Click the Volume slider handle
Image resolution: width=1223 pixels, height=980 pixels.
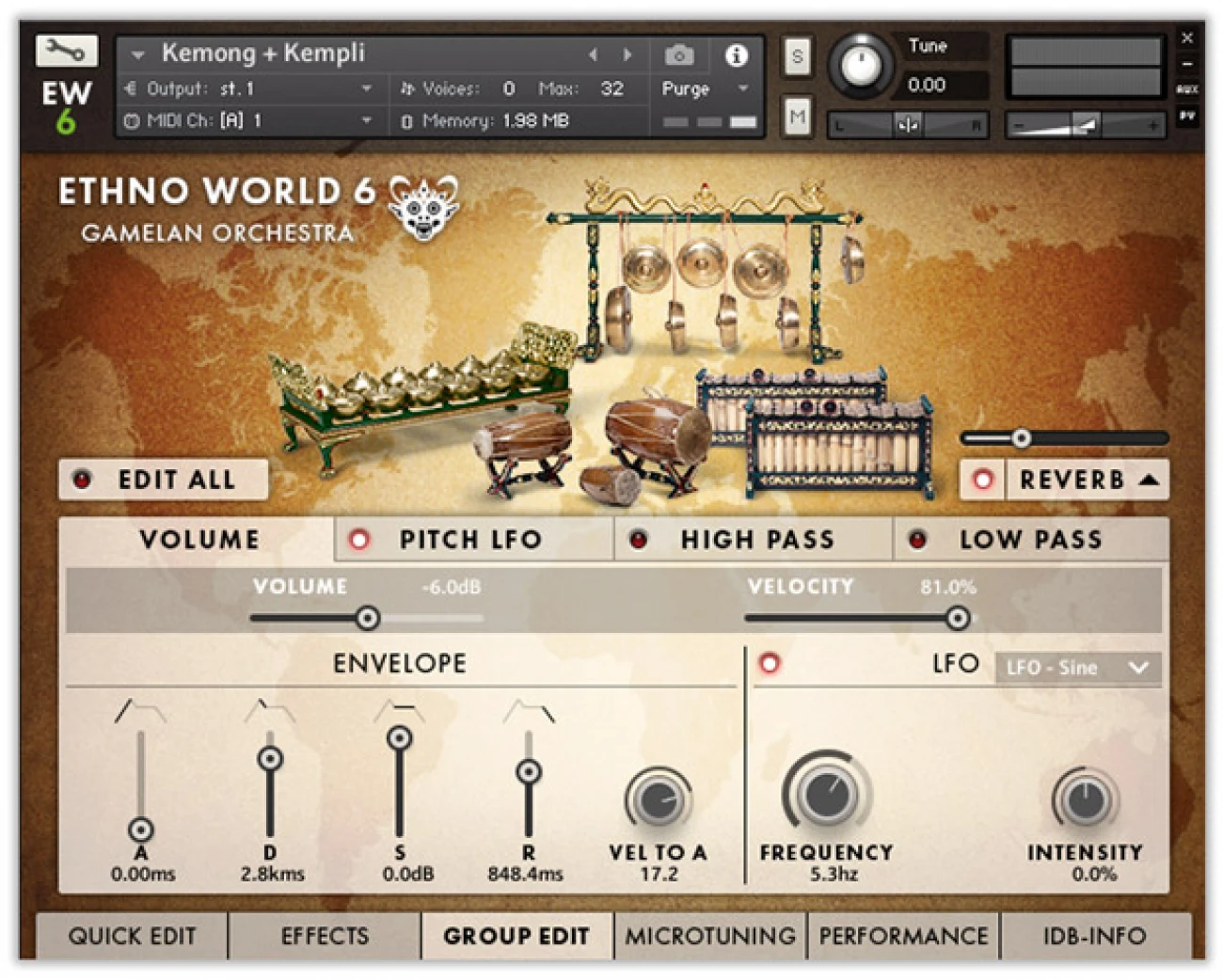368,618
